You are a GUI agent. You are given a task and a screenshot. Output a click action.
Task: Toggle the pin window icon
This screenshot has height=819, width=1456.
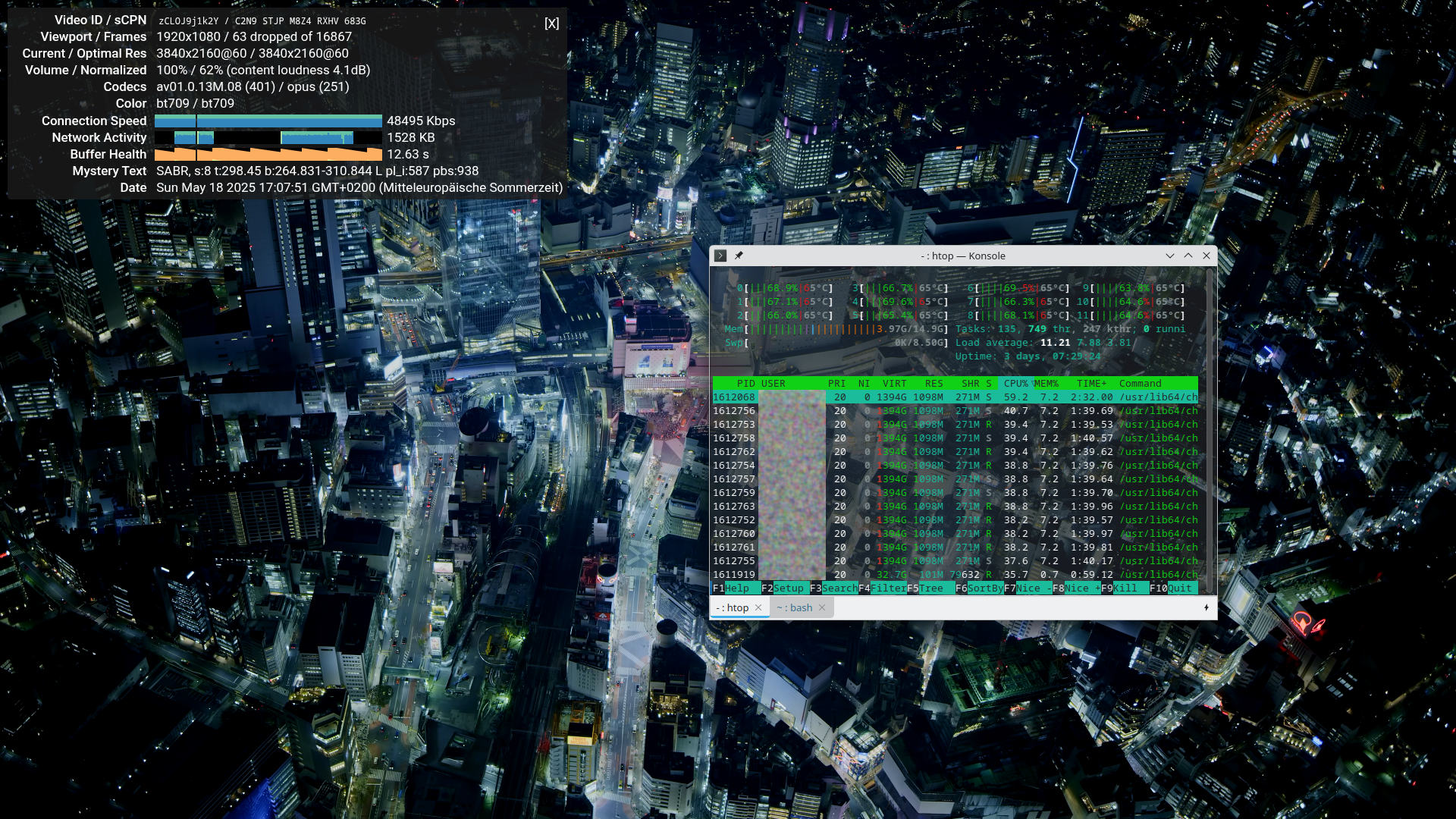739,256
